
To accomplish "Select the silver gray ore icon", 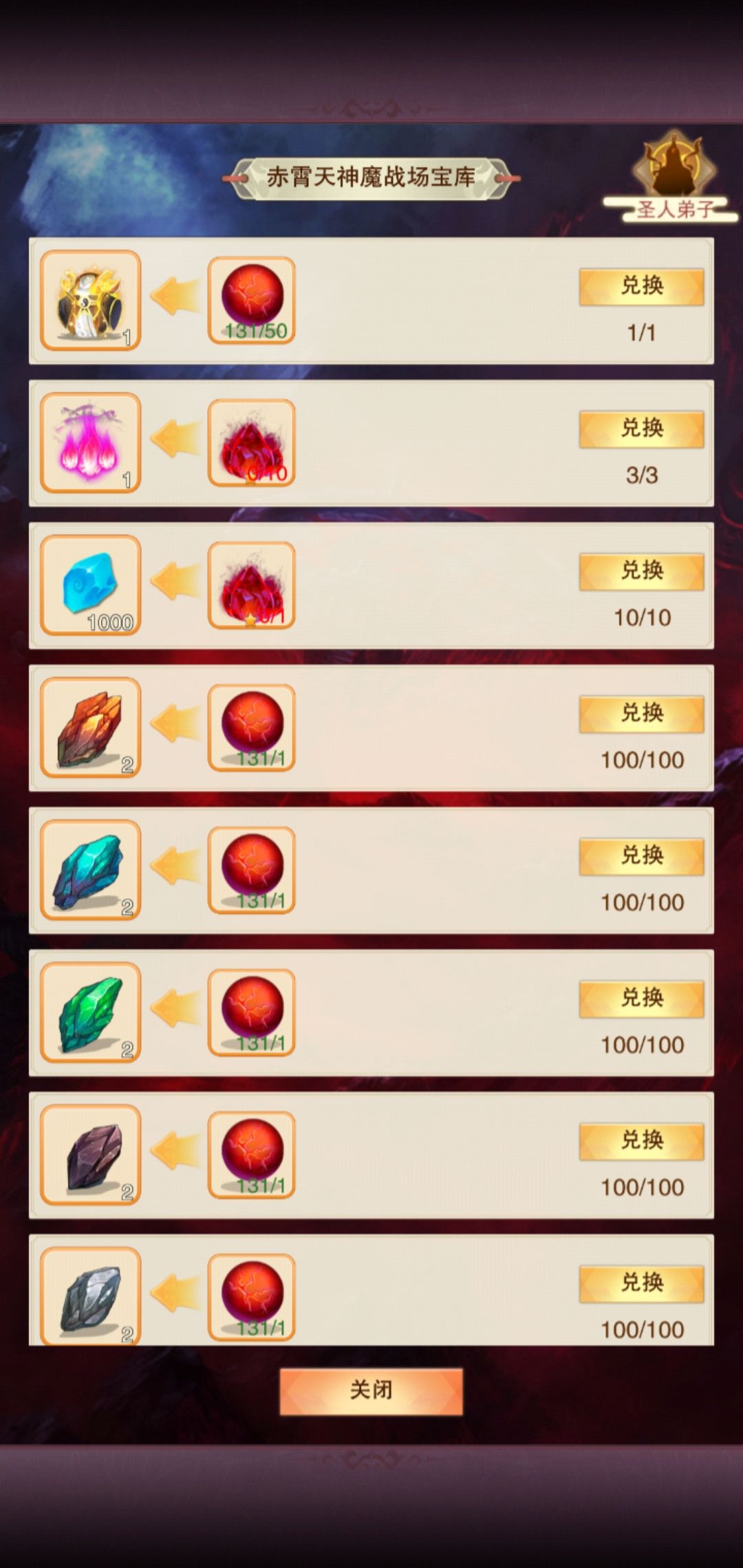I will point(91,1296).
